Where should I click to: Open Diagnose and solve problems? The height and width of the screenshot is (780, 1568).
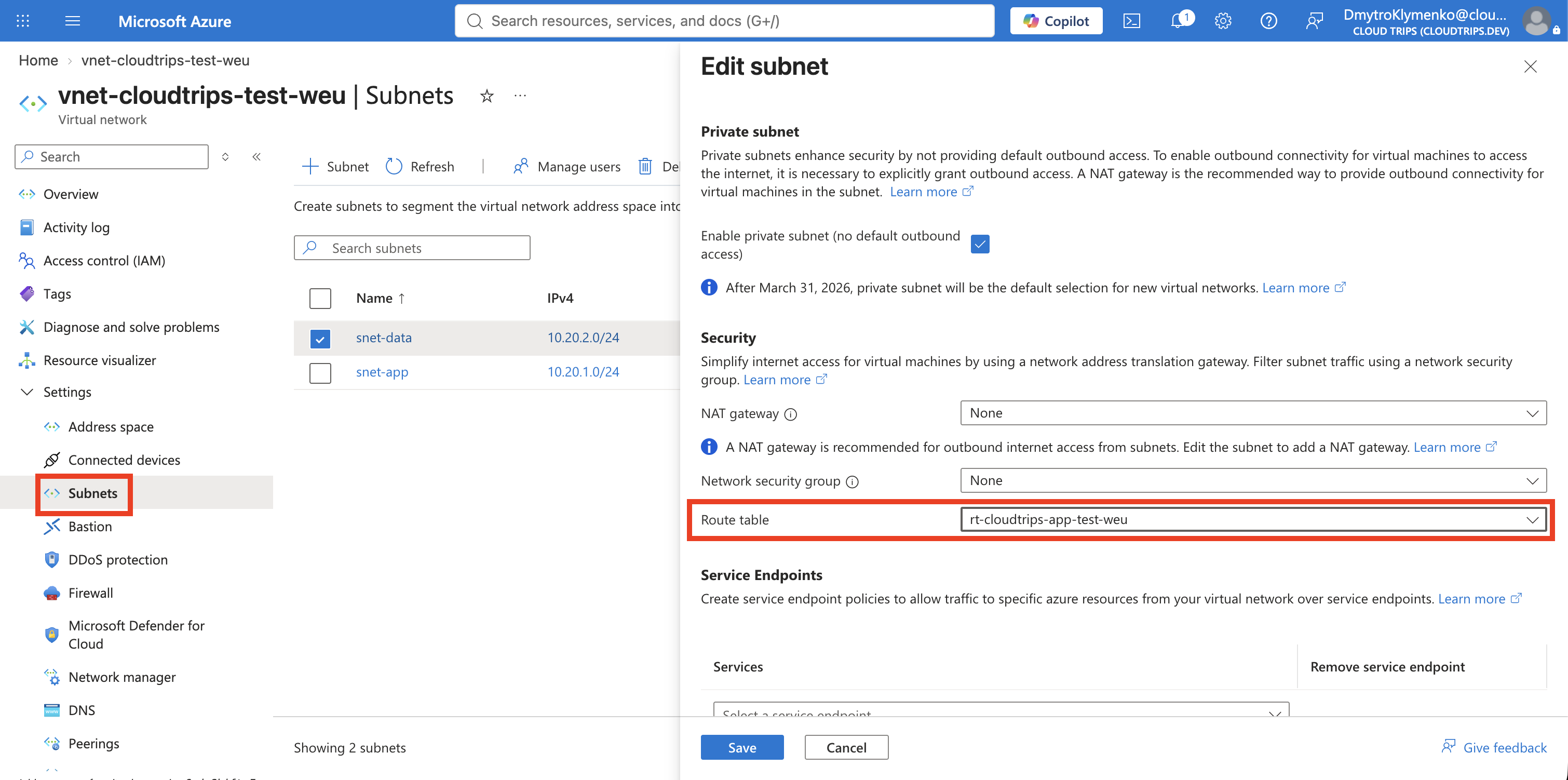pos(131,328)
